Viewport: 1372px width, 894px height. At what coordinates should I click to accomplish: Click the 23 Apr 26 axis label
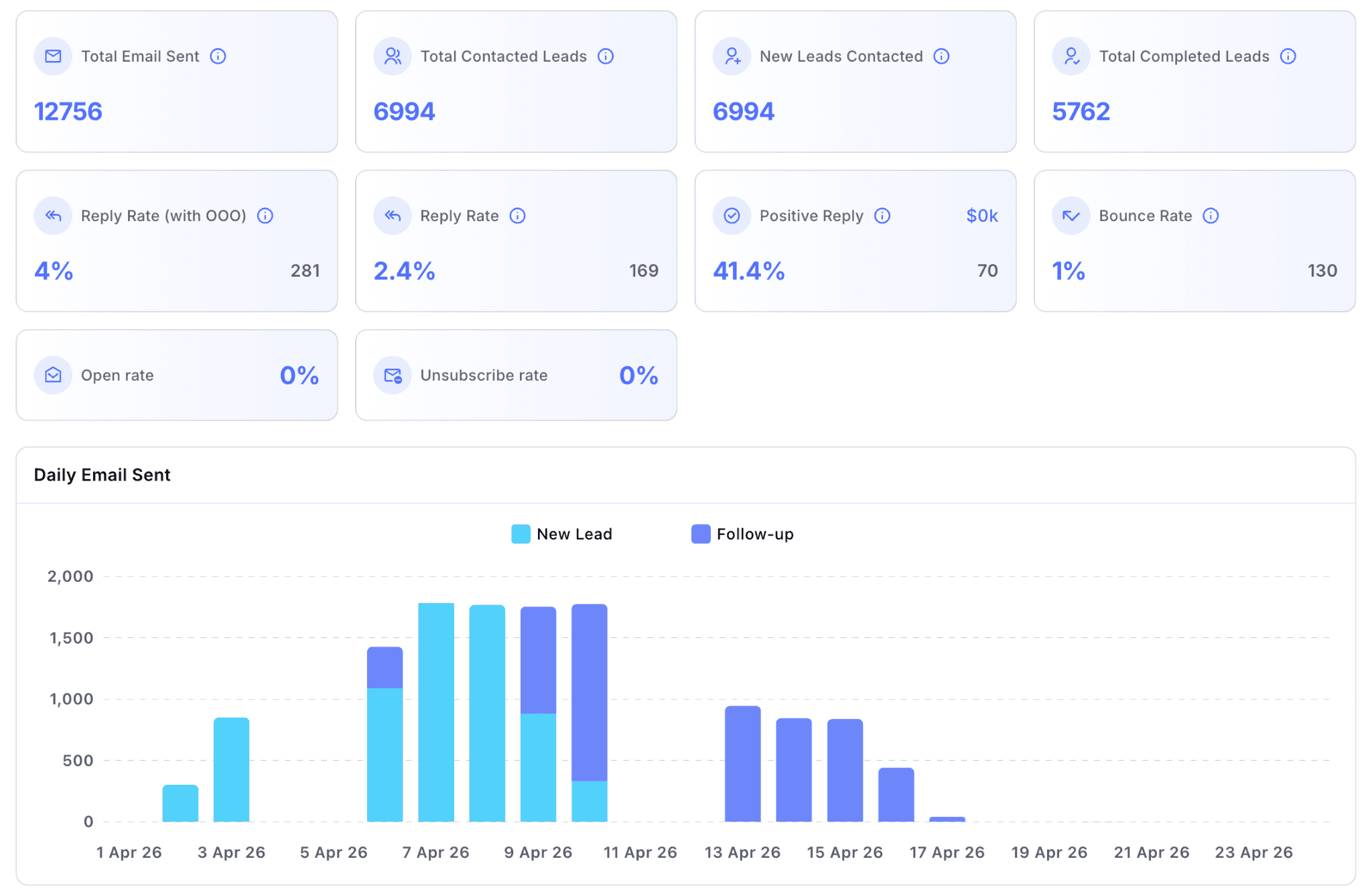pyautogui.click(x=1254, y=852)
